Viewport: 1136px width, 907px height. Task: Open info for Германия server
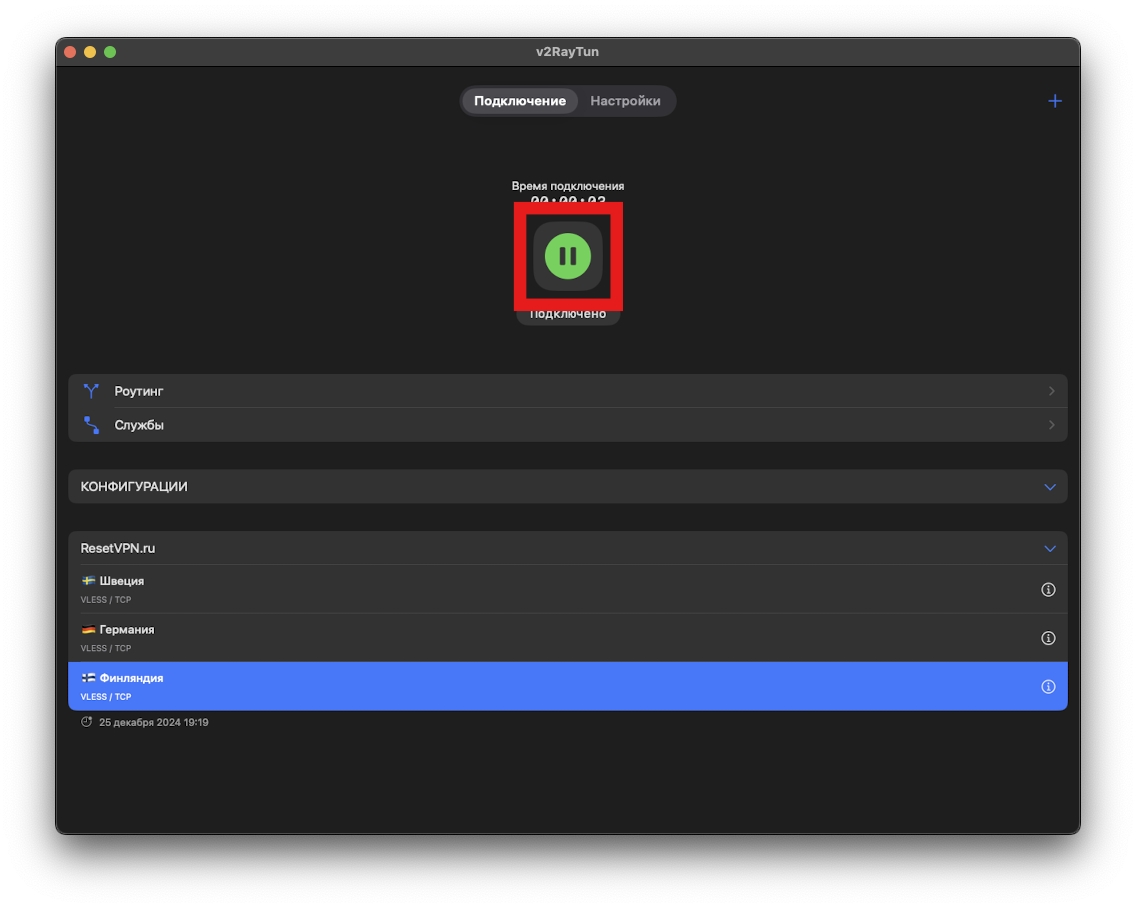coord(1048,638)
